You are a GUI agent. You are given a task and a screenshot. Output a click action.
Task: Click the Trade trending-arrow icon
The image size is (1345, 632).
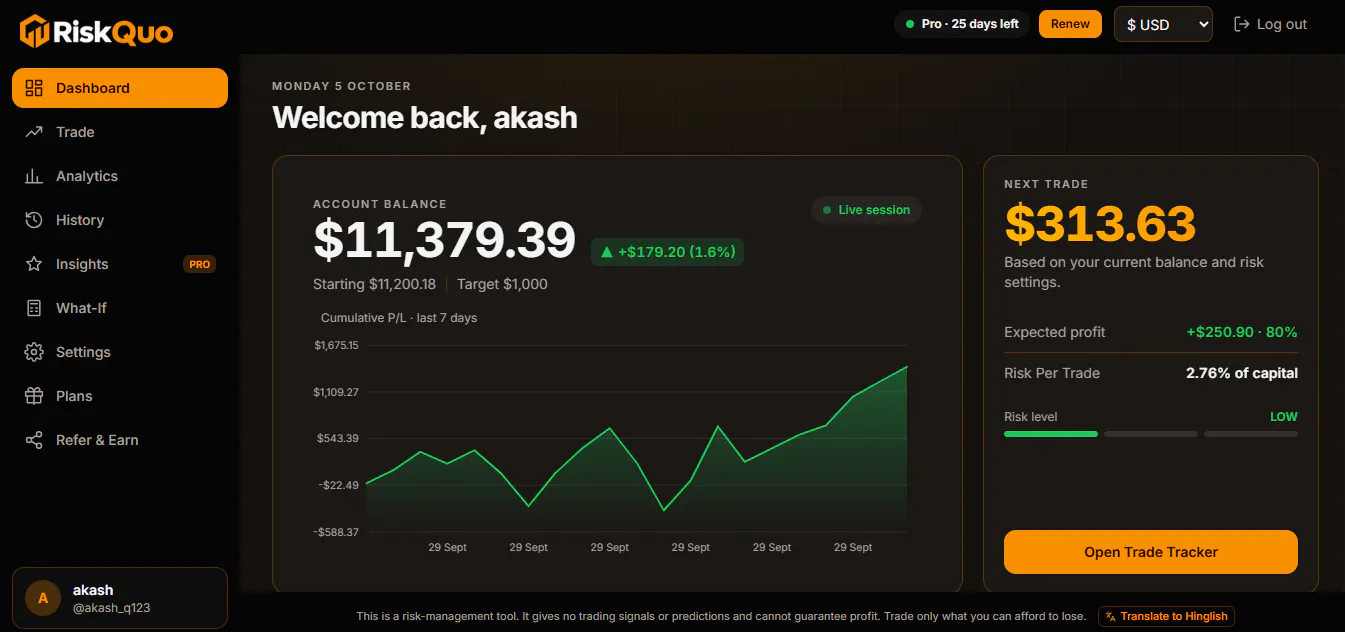[34, 132]
